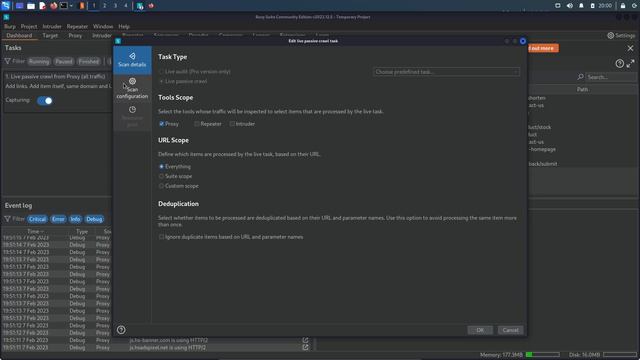The width and height of the screenshot is (640, 360).
Task: Select the Custom scope radio button
Action: [x=162, y=186]
